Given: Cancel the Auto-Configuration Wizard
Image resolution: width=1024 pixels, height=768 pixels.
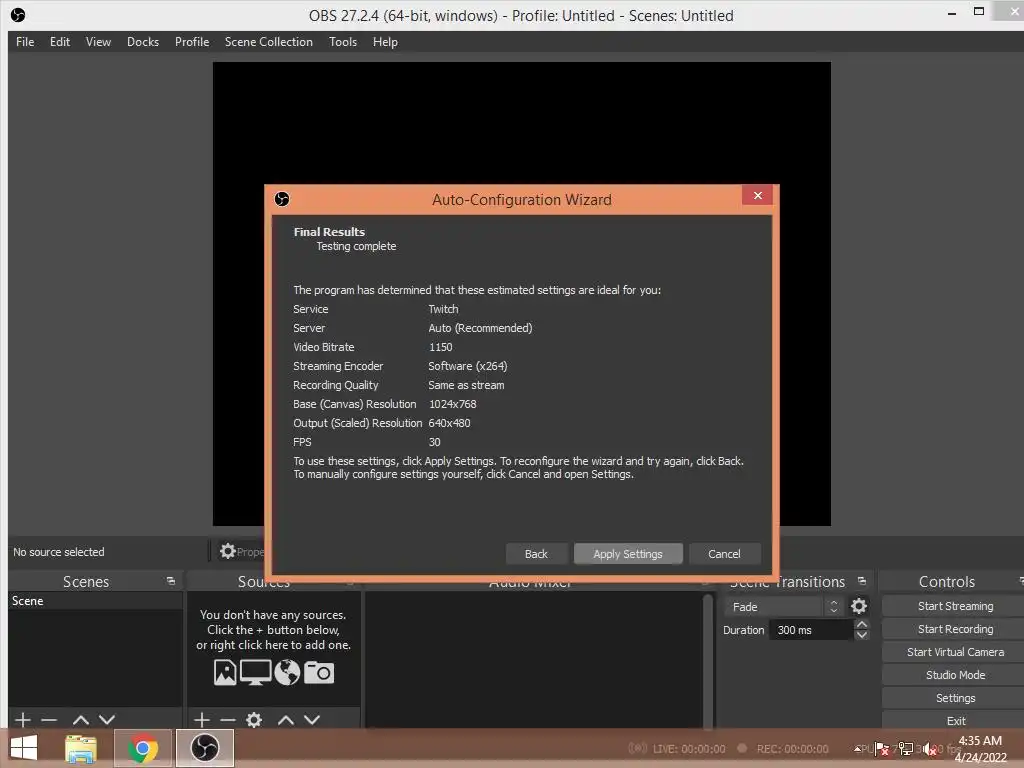Looking at the screenshot, I should 724,554.
